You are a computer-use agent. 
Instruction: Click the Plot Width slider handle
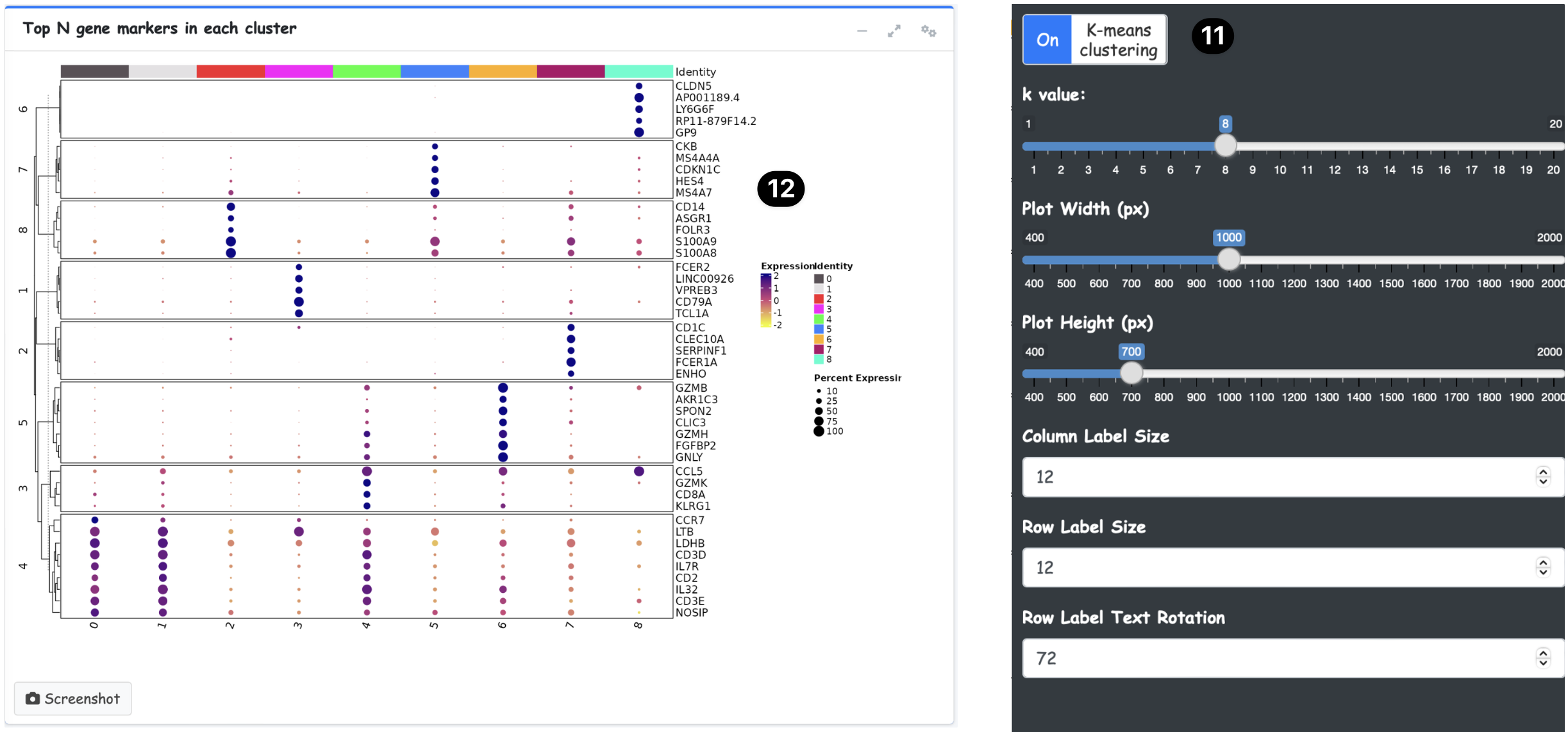pyautogui.click(x=1228, y=259)
